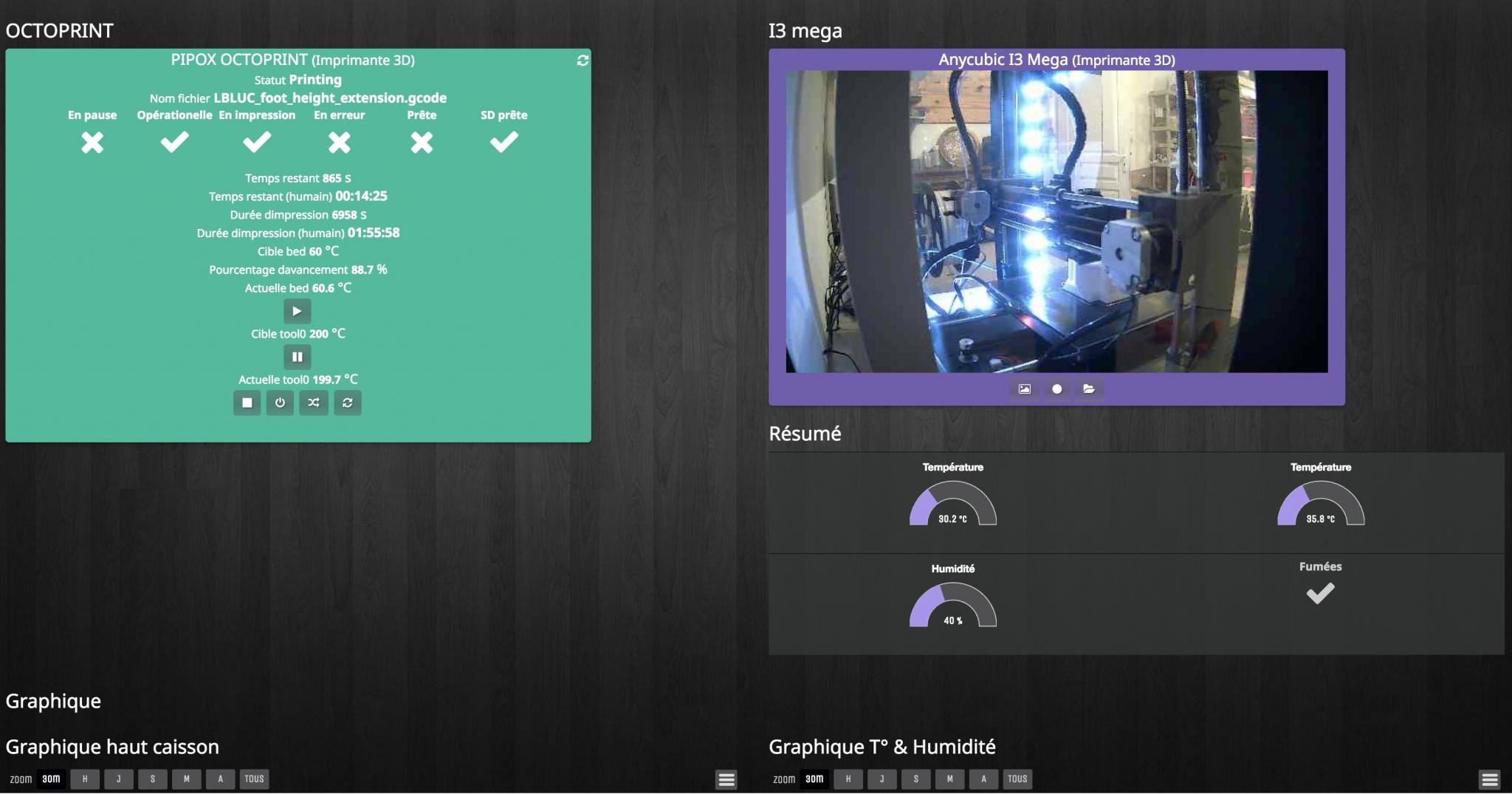Select H zoom in Graphique T° & Humidité
The height and width of the screenshot is (794, 1512).
click(848, 779)
